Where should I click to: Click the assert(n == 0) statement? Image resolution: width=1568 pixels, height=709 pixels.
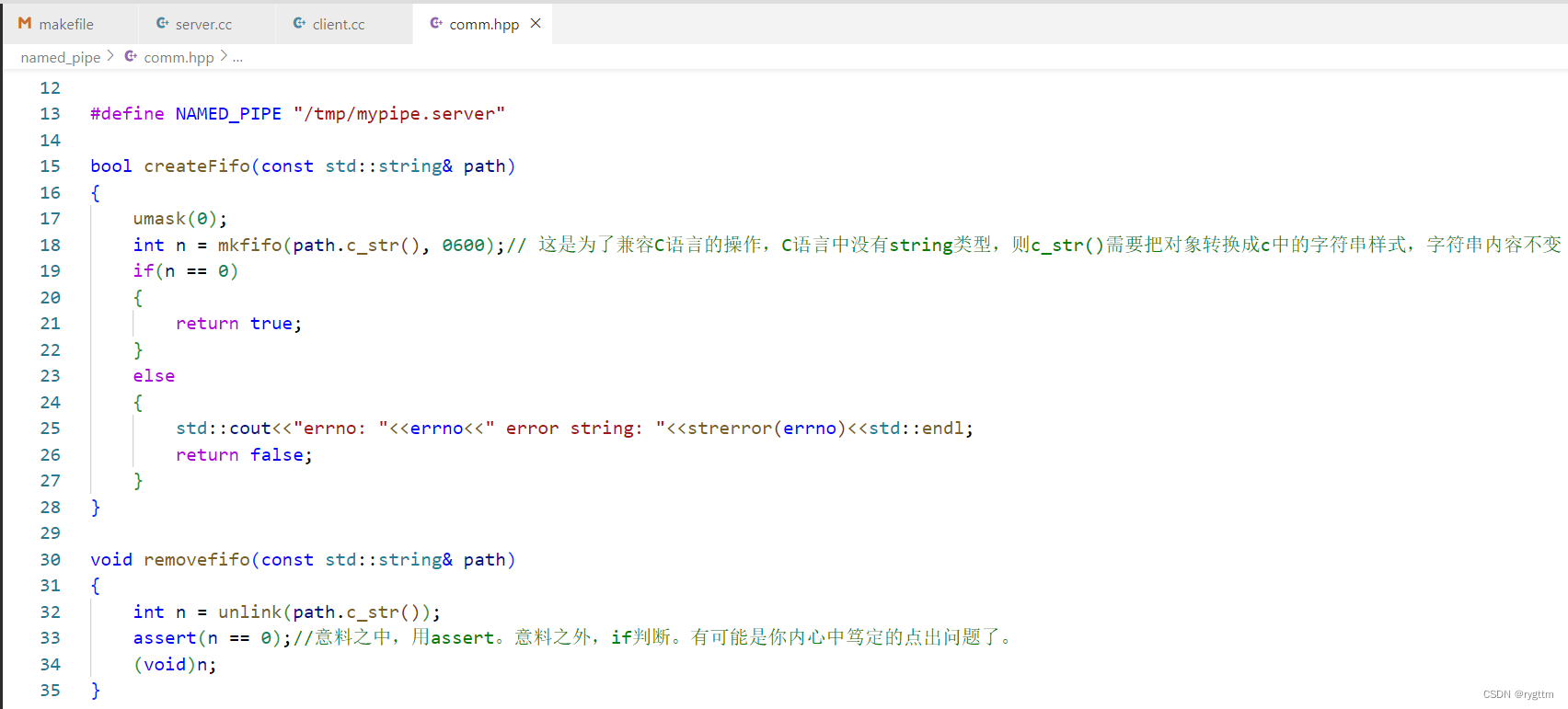pos(207,638)
